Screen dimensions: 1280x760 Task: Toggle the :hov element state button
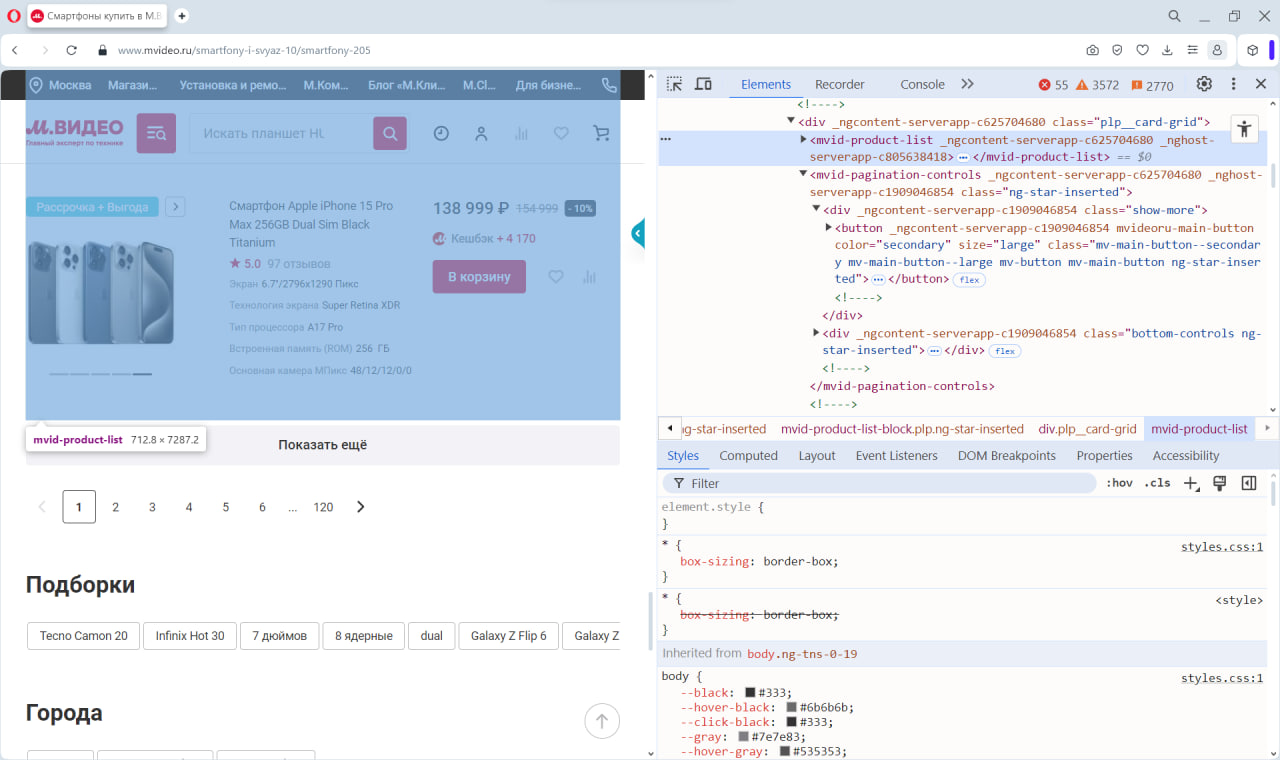pyautogui.click(x=1119, y=483)
